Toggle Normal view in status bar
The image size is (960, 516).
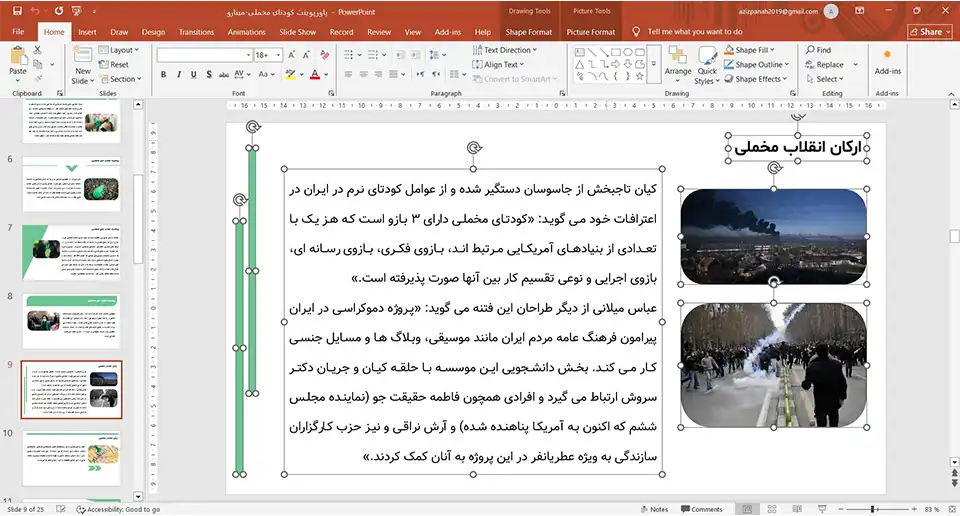point(747,509)
